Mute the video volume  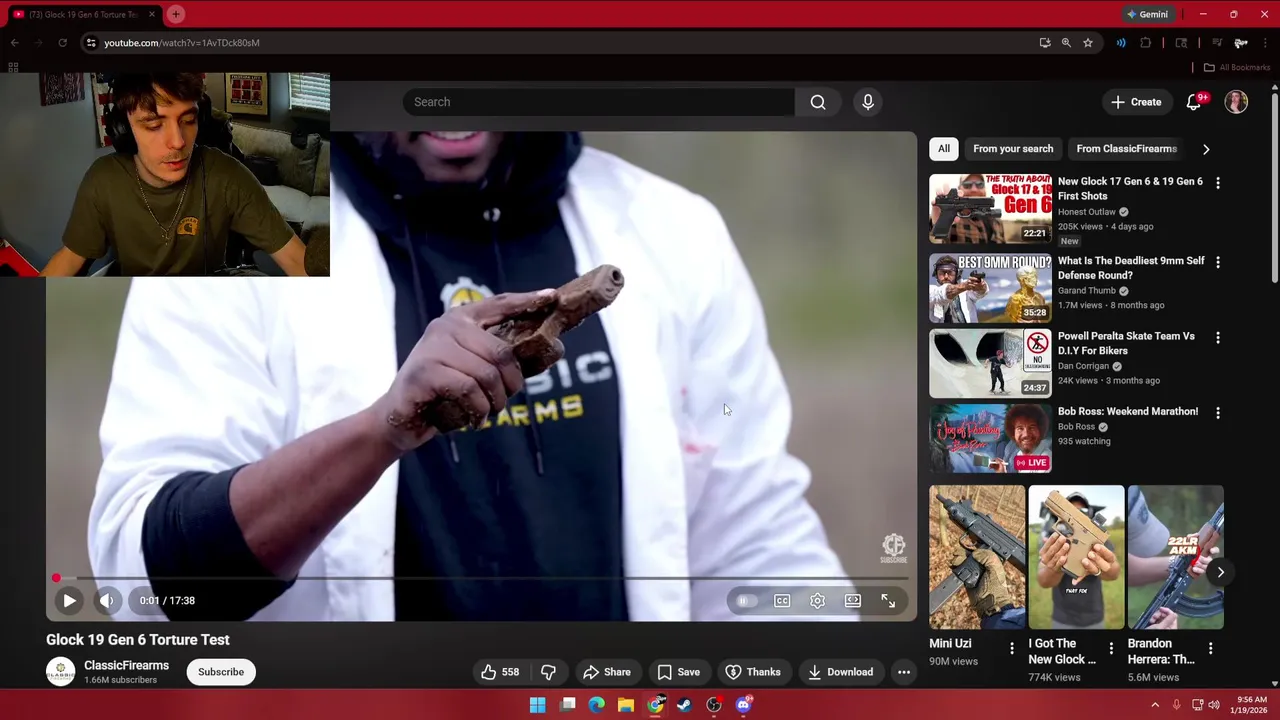point(107,601)
